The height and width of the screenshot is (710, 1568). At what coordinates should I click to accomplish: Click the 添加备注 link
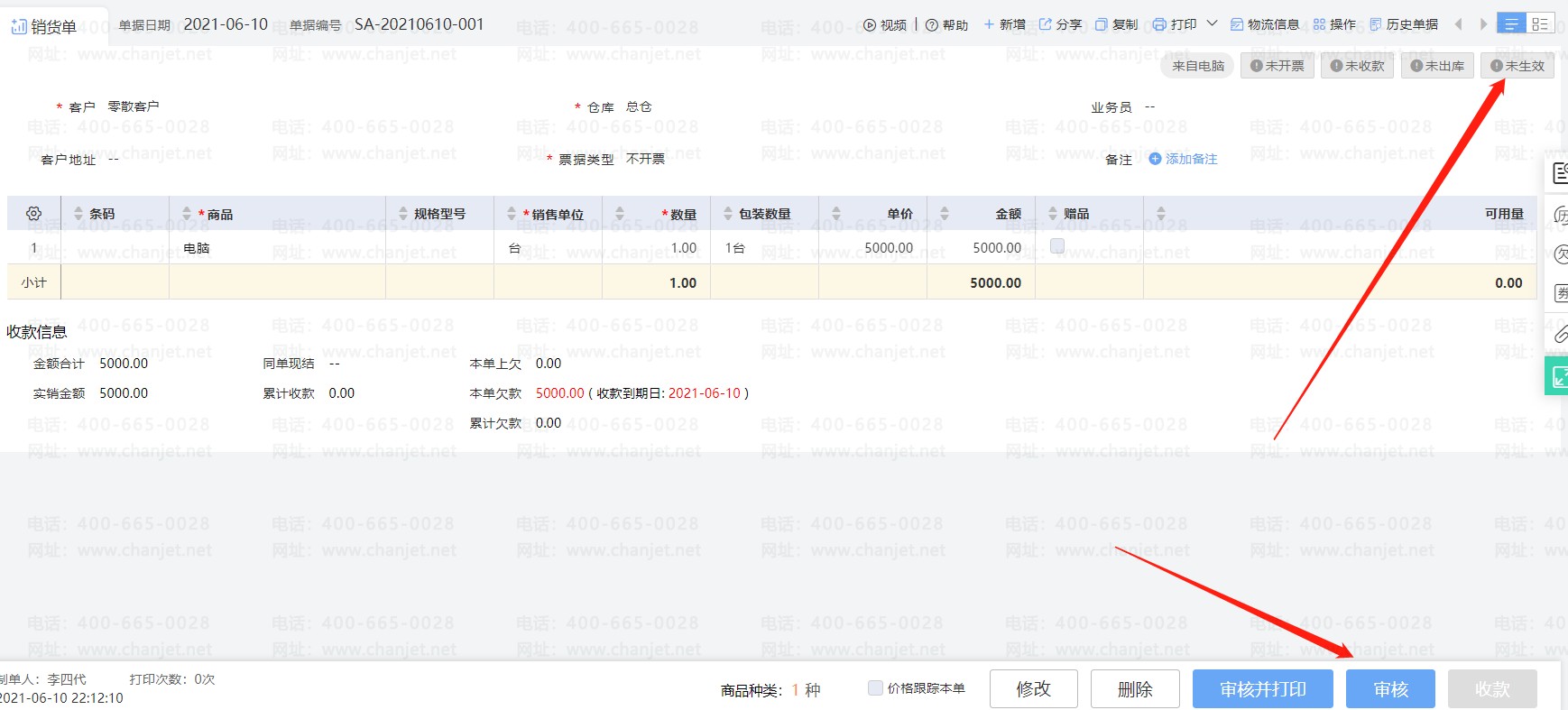coord(1183,159)
